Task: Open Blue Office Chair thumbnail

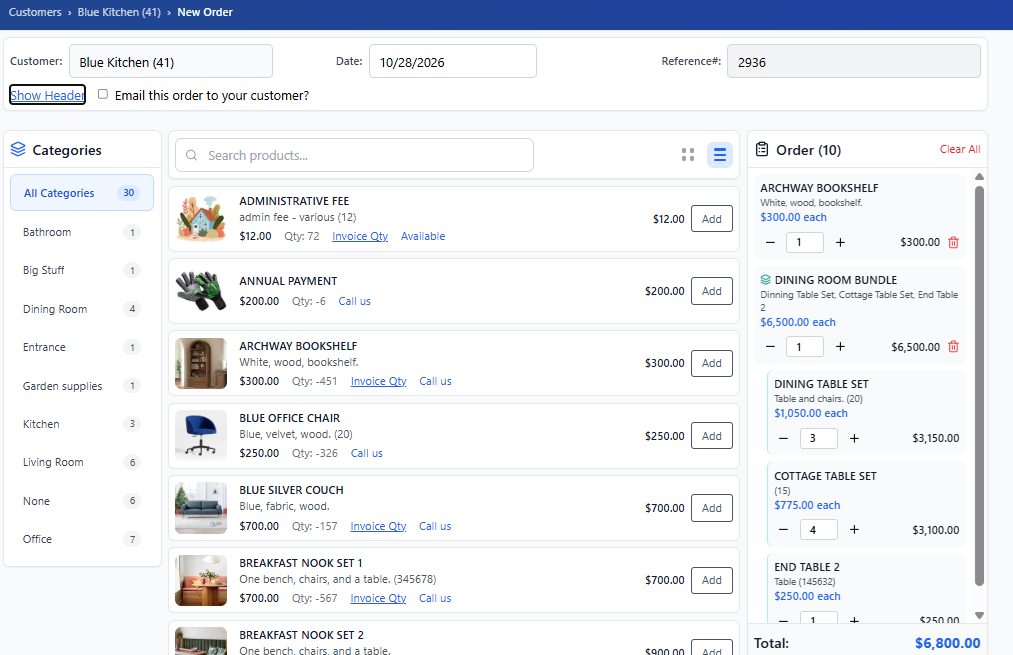Action: (201, 435)
